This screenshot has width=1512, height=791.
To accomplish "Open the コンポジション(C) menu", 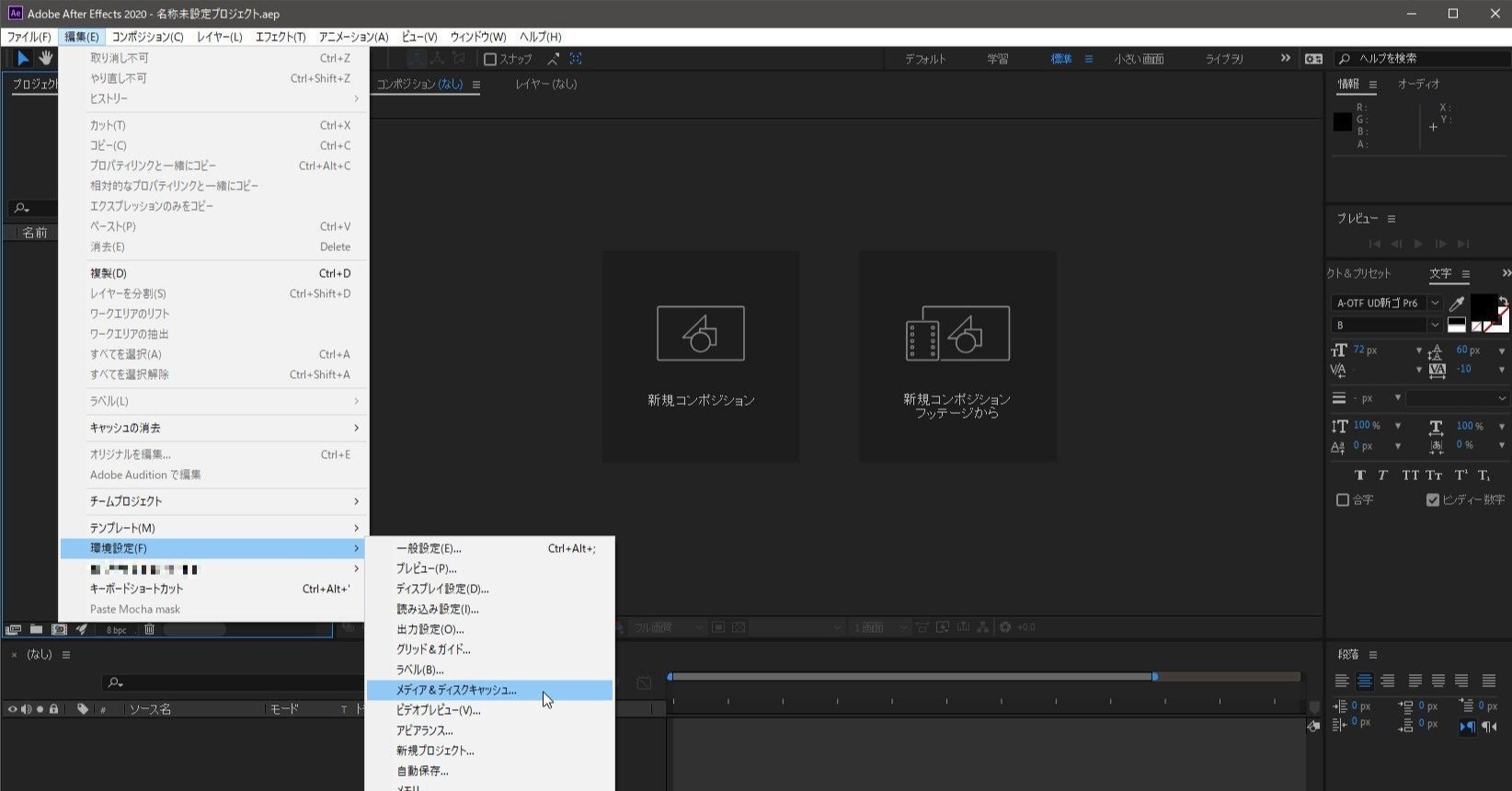I will [x=147, y=37].
